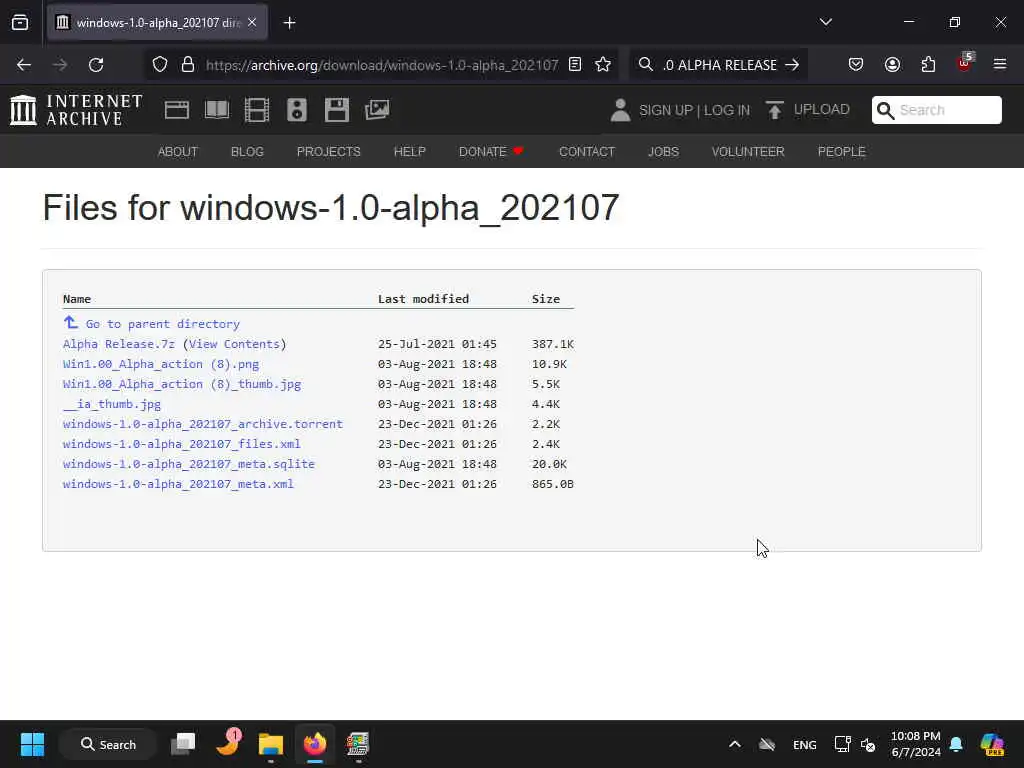Click the UPLOAD link text
1024x768 pixels.
tap(822, 109)
